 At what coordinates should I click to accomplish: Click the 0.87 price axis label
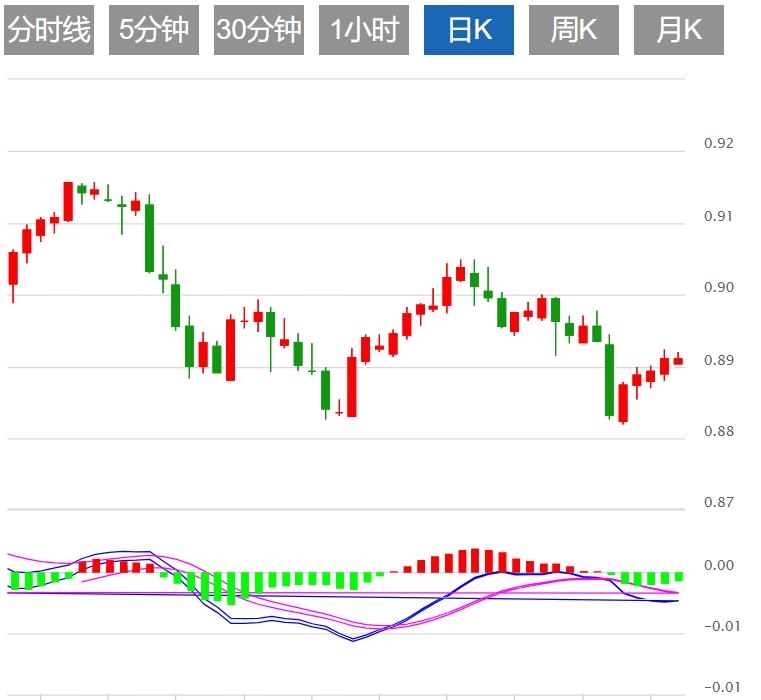tap(718, 503)
